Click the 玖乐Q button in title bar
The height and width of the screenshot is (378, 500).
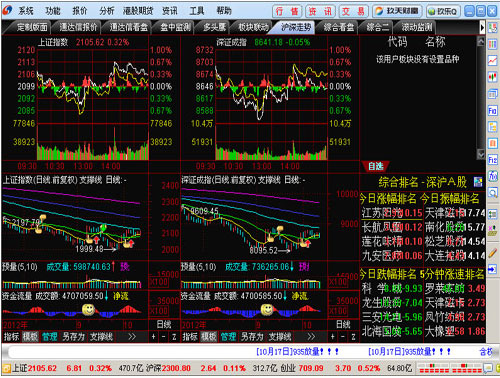(443, 11)
